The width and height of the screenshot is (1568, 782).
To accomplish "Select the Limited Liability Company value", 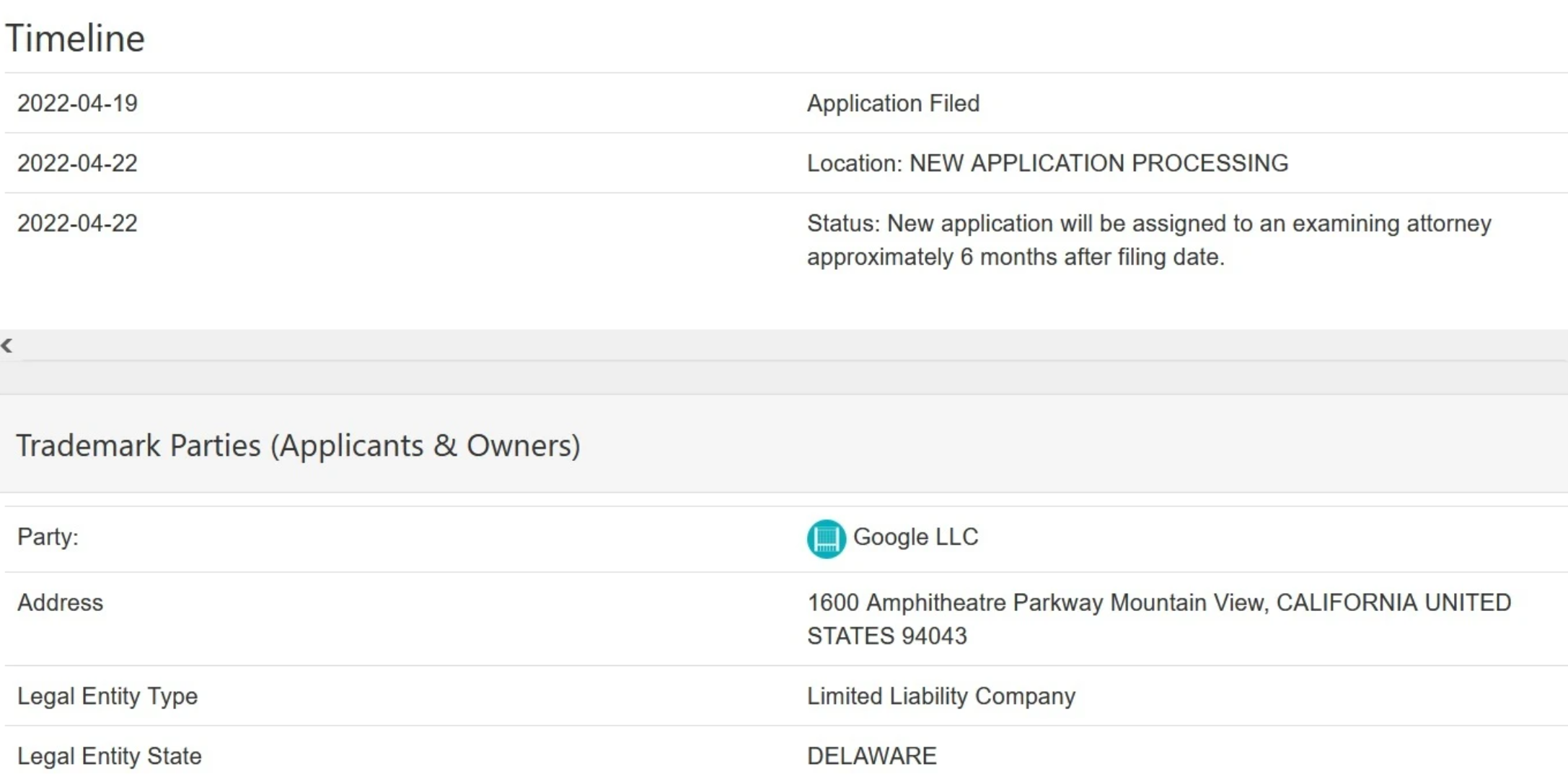I will tap(941, 696).
